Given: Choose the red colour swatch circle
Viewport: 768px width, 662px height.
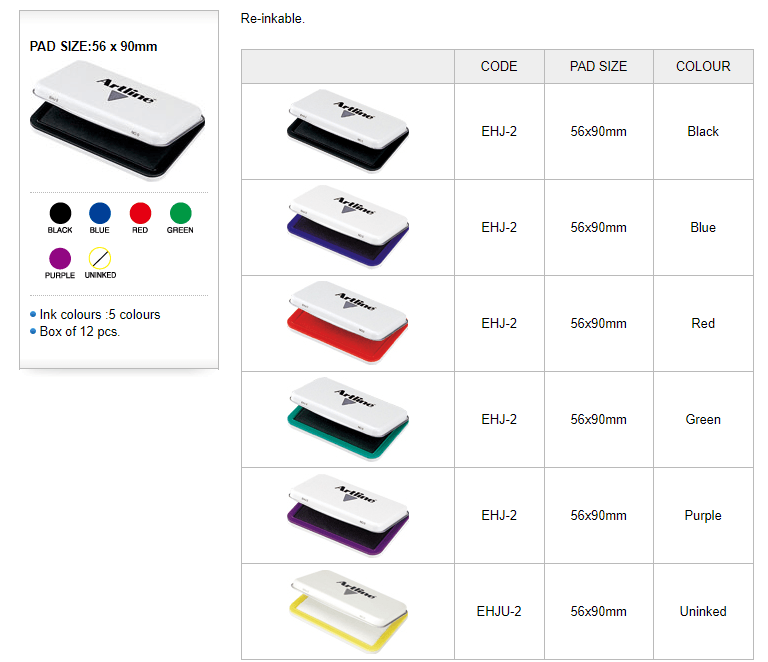Looking at the screenshot, I should tap(140, 213).
